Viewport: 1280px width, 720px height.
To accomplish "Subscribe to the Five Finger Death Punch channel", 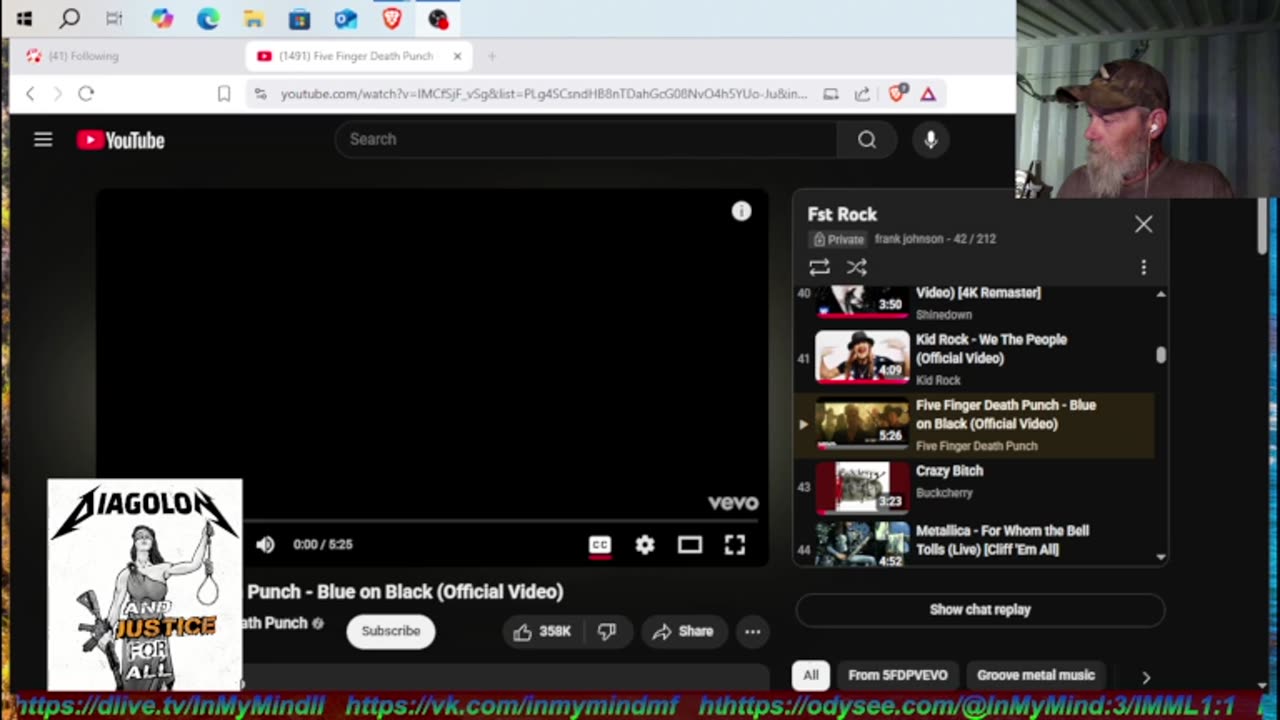I will (391, 631).
